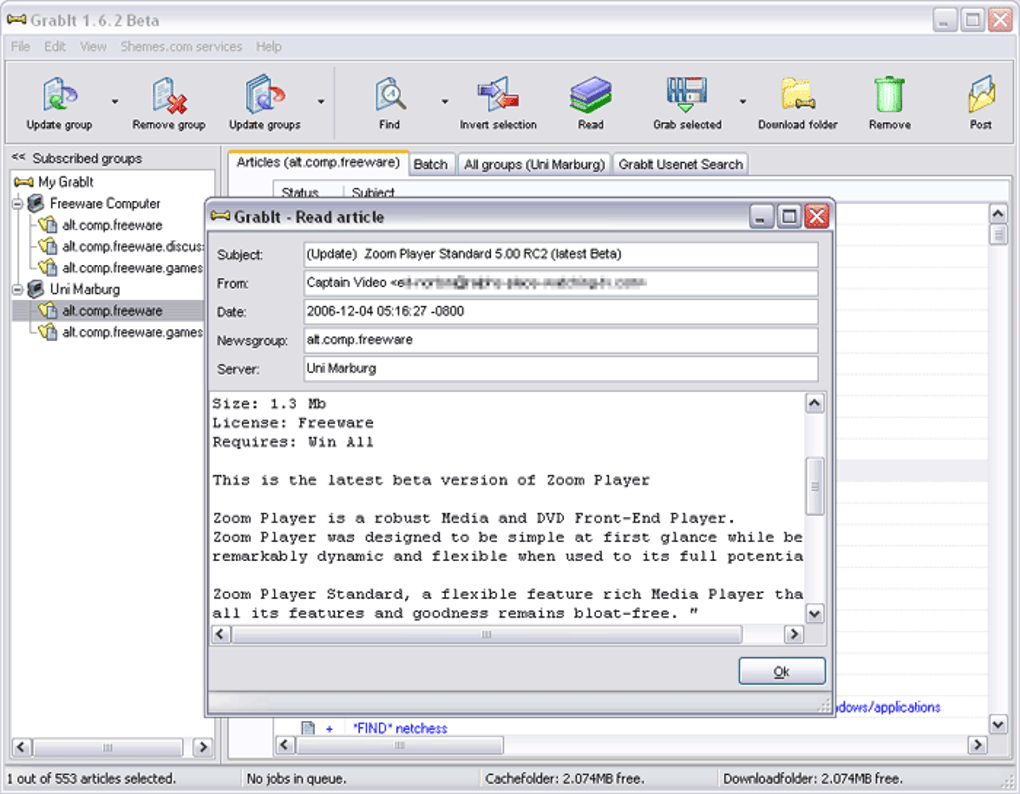Open Update groups dropdown arrow
This screenshot has width=1020, height=794.
tap(321, 101)
